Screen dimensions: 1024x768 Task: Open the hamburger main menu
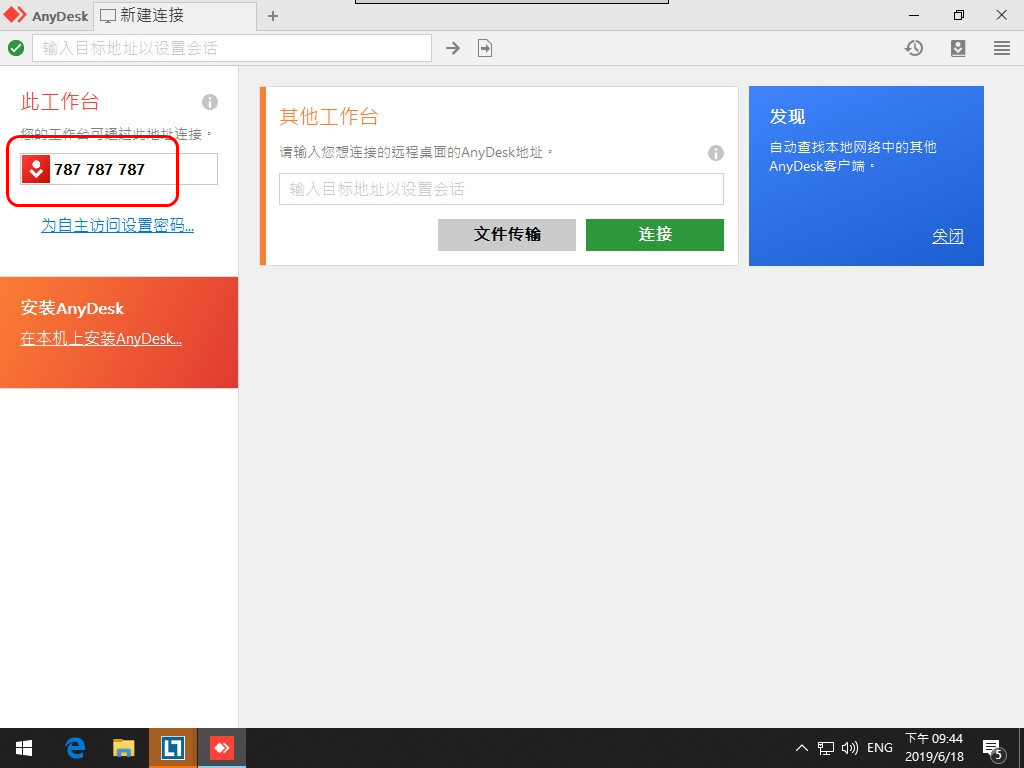coord(1002,48)
